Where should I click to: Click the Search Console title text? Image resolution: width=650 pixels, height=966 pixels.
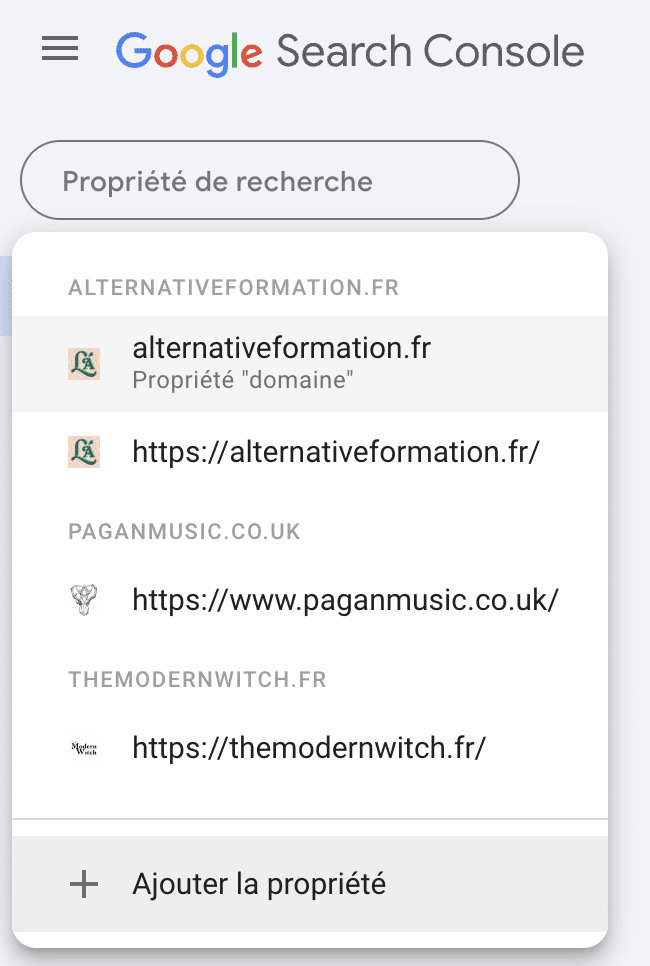430,51
